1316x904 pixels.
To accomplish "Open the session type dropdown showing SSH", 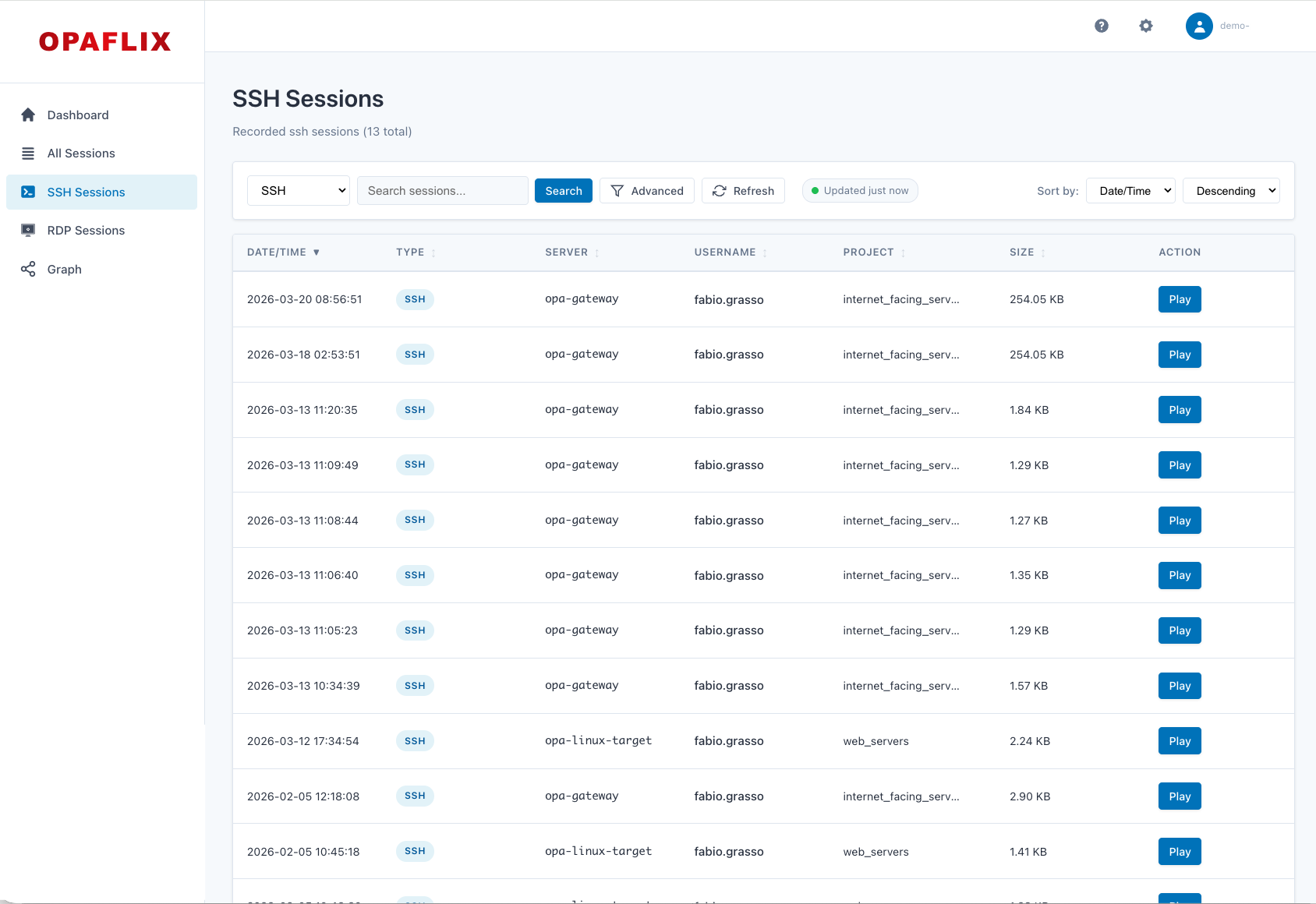I will [x=298, y=190].
